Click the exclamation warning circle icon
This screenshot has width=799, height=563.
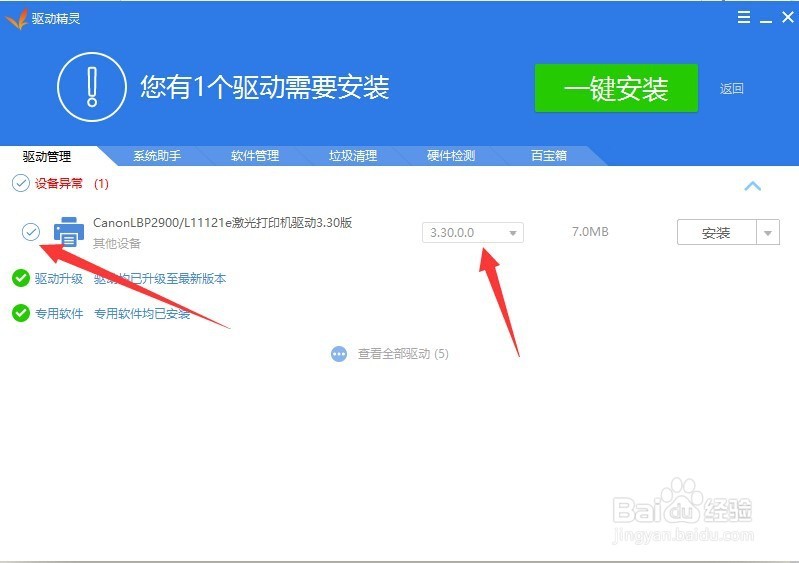pyautogui.click(x=92, y=87)
